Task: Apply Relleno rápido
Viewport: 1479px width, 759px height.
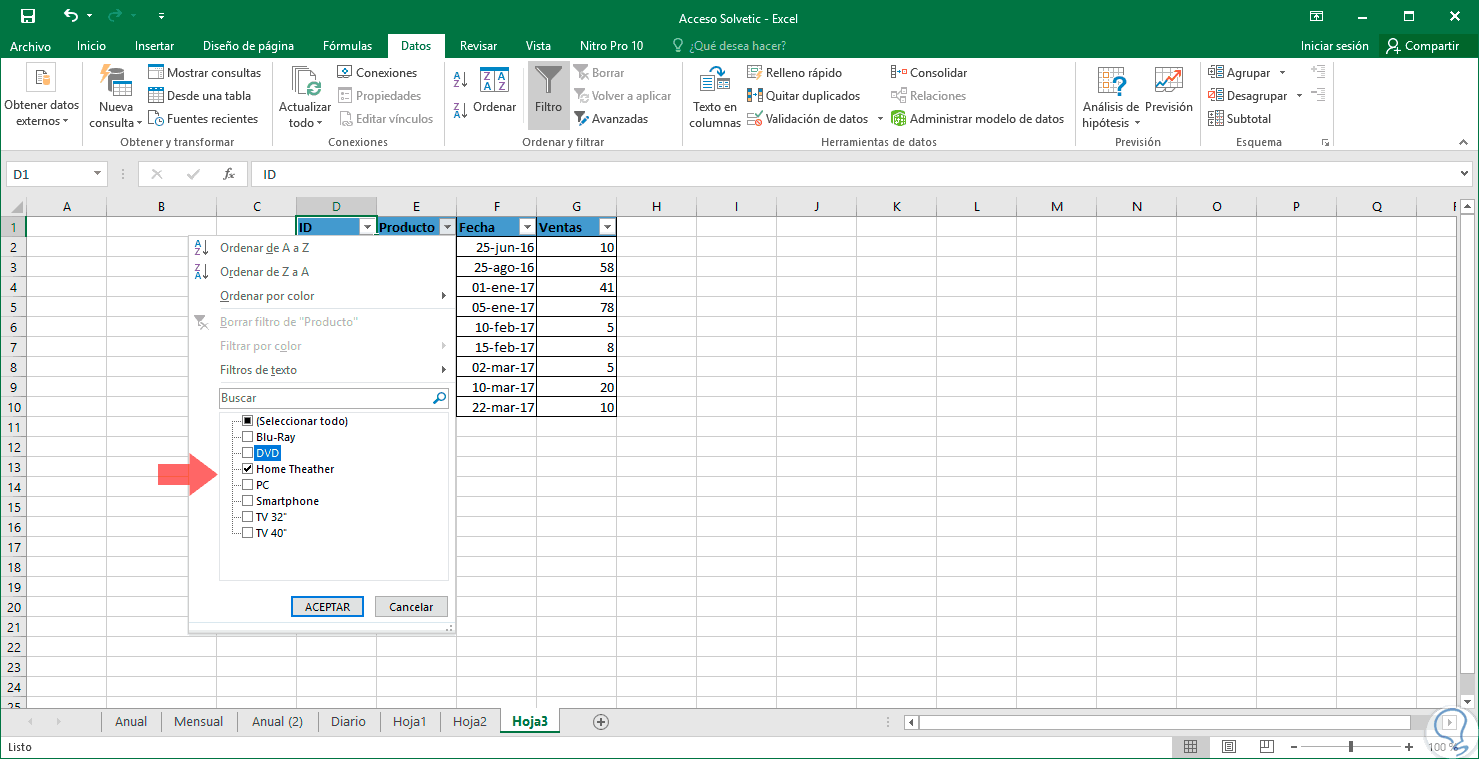Action: (x=795, y=73)
